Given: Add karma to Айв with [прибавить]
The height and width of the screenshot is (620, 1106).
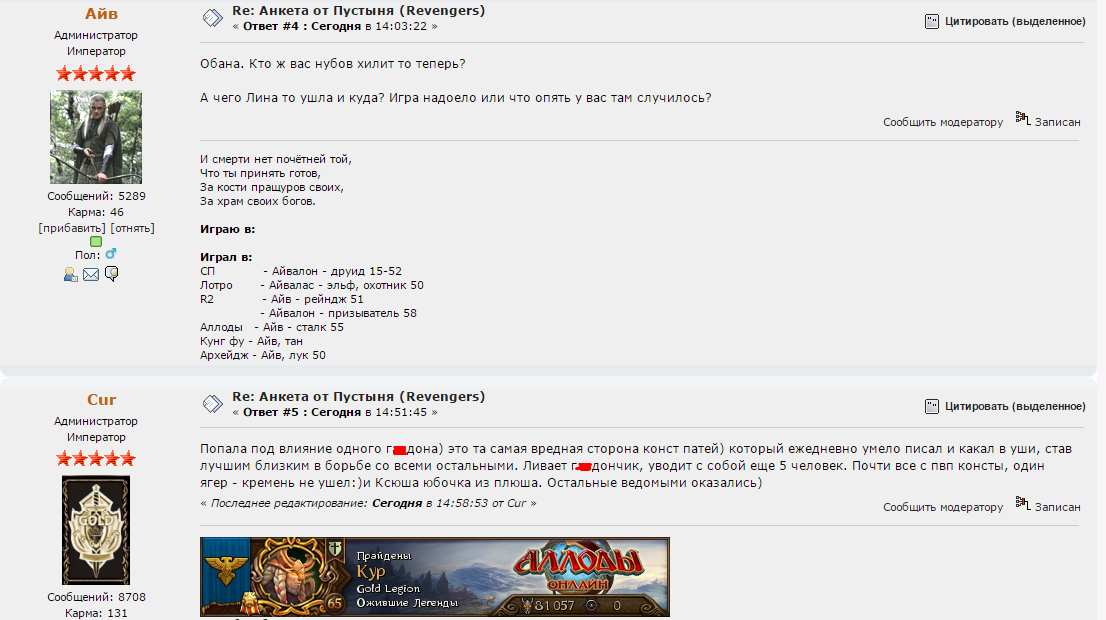Looking at the screenshot, I should click(x=72, y=228).
